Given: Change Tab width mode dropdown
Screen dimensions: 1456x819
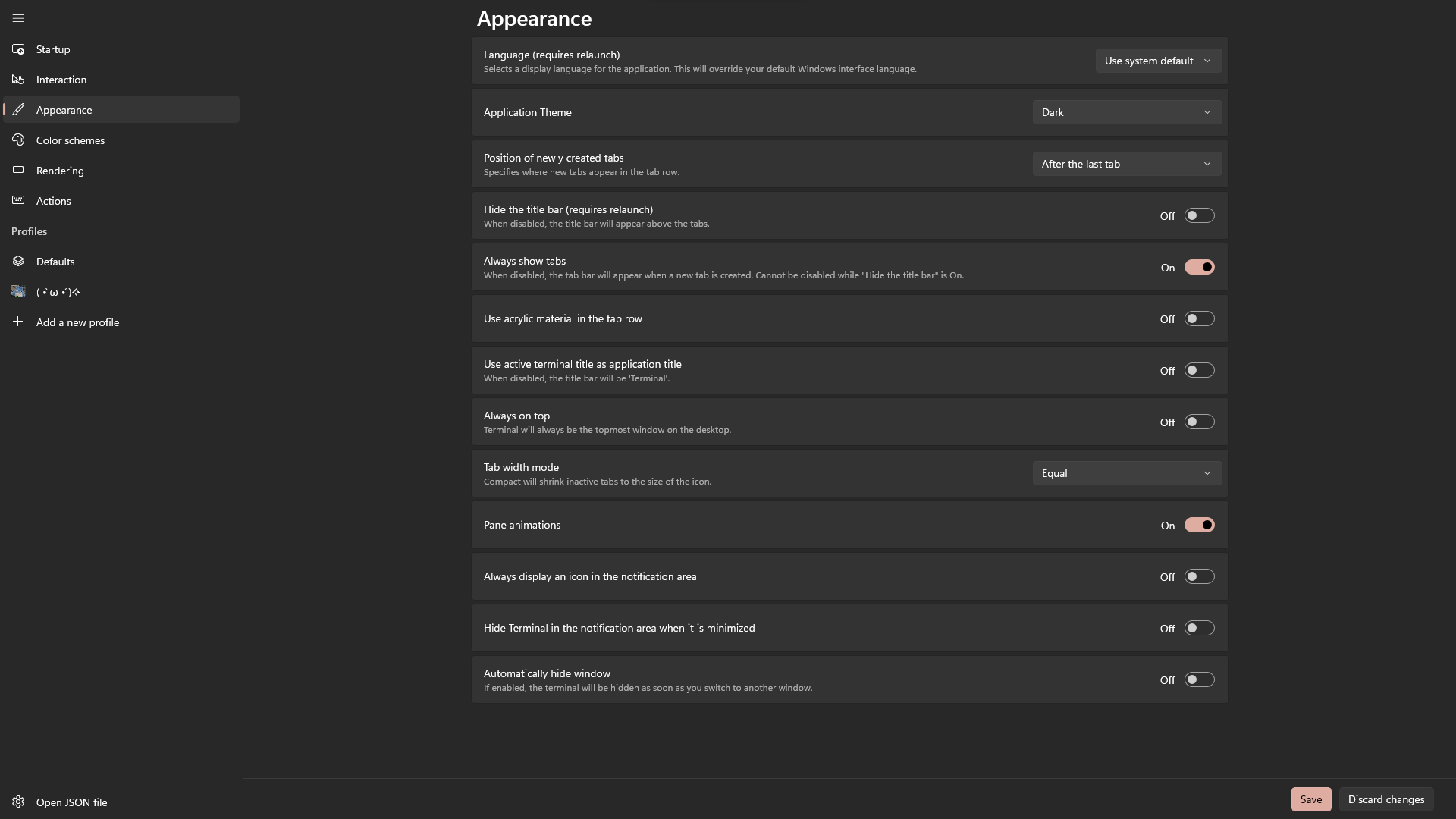Looking at the screenshot, I should pos(1126,472).
